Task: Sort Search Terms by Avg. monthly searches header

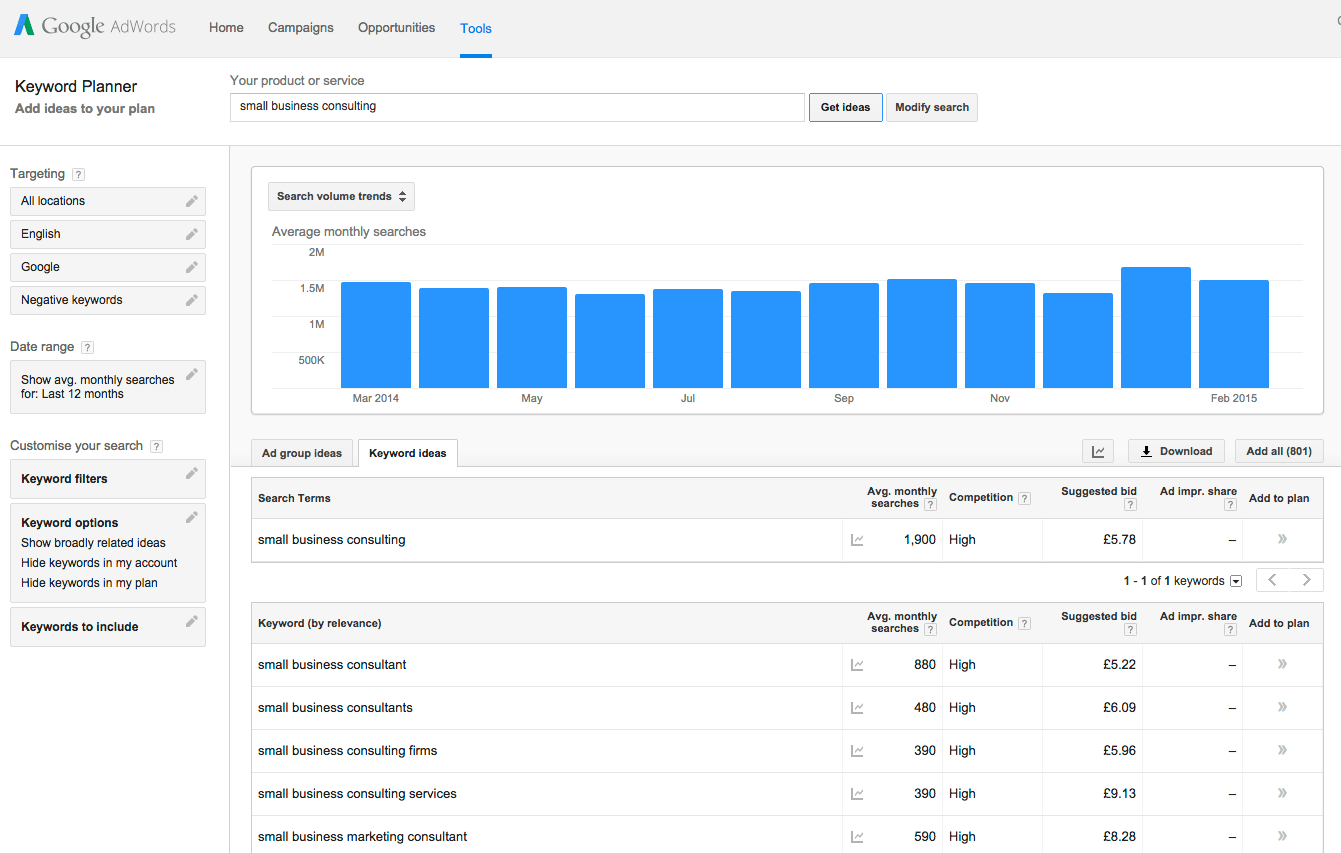Action: [901, 497]
